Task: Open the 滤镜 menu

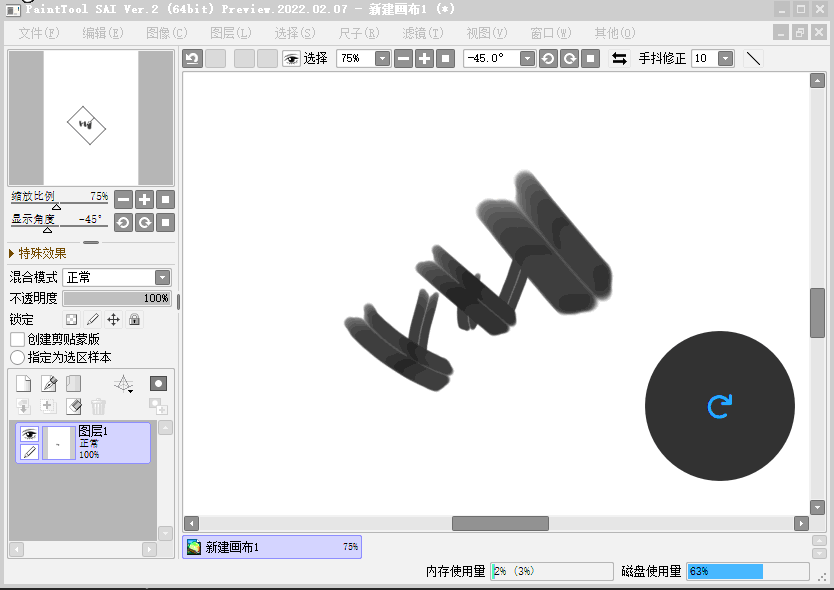Action: tap(423, 33)
